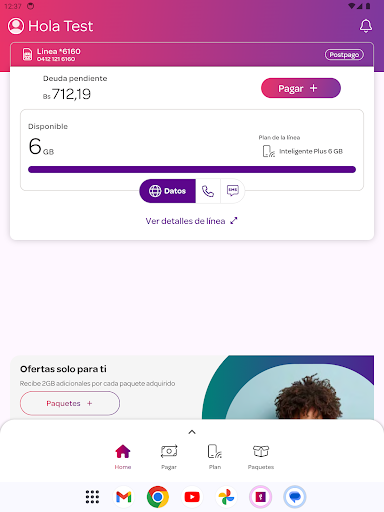Switch to the phone calls usage icon
Viewport: 384px width, 512px height.
208,191
